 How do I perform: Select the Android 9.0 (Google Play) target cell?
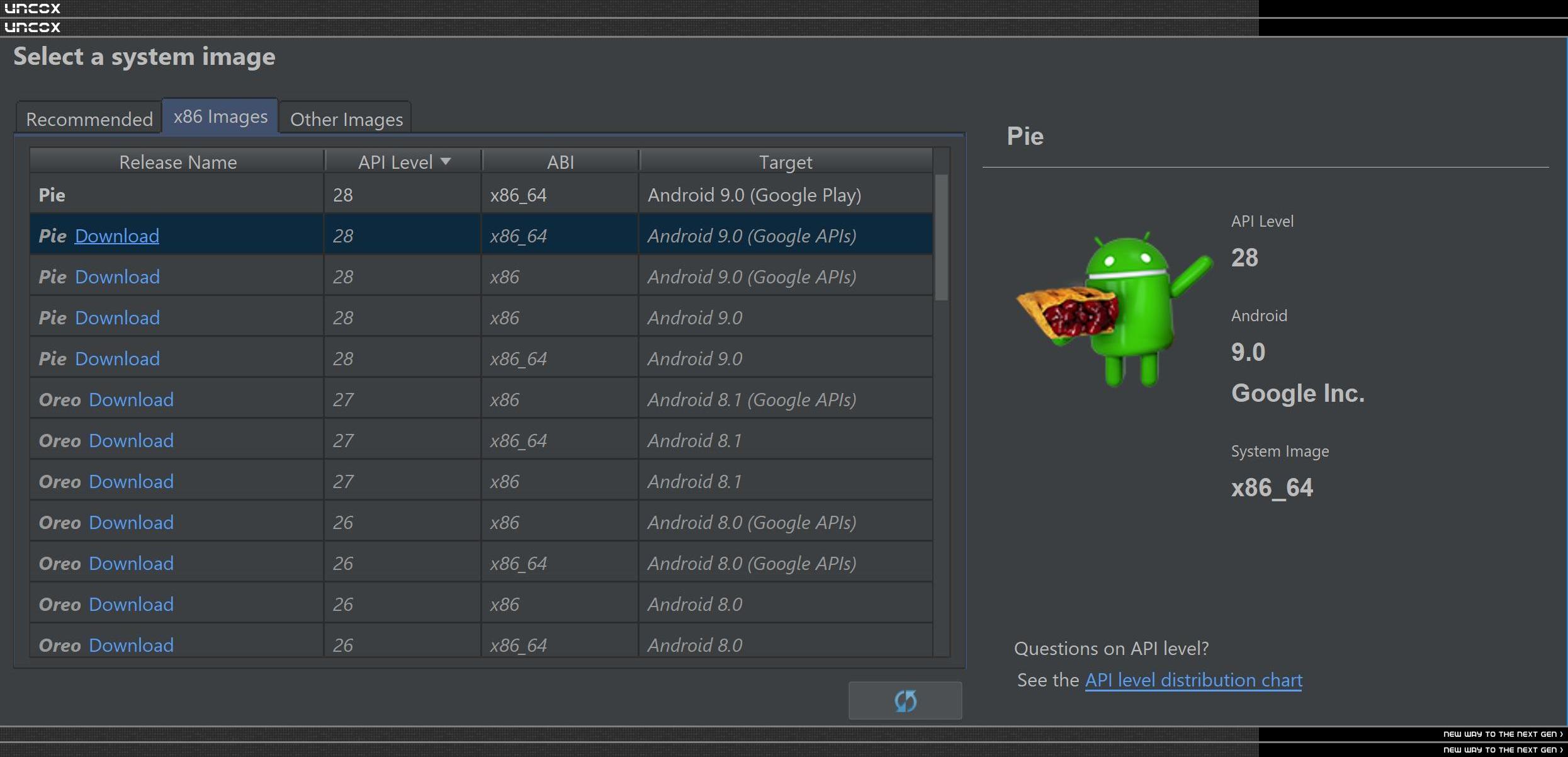coord(786,195)
